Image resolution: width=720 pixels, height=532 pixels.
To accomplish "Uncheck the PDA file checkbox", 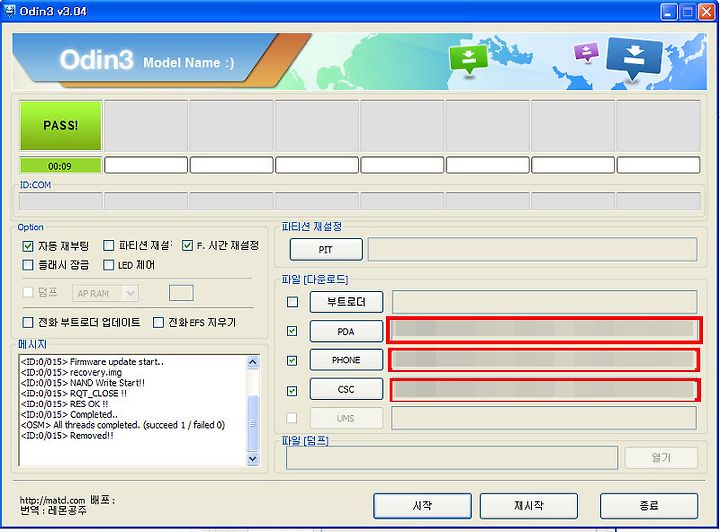I will pyautogui.click(x=292, y=331).
